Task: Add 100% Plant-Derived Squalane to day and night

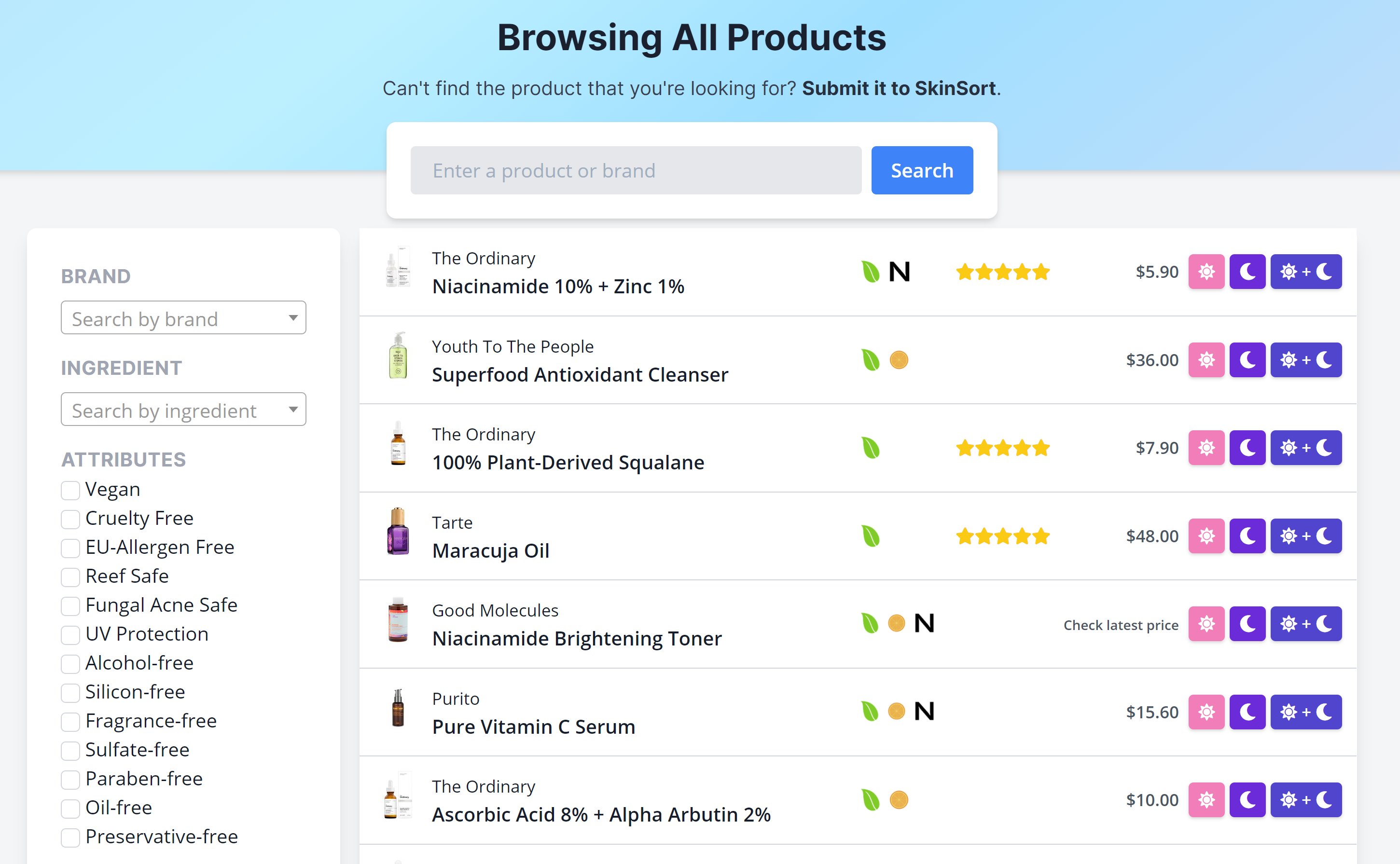Action: tap(1306, 448)
